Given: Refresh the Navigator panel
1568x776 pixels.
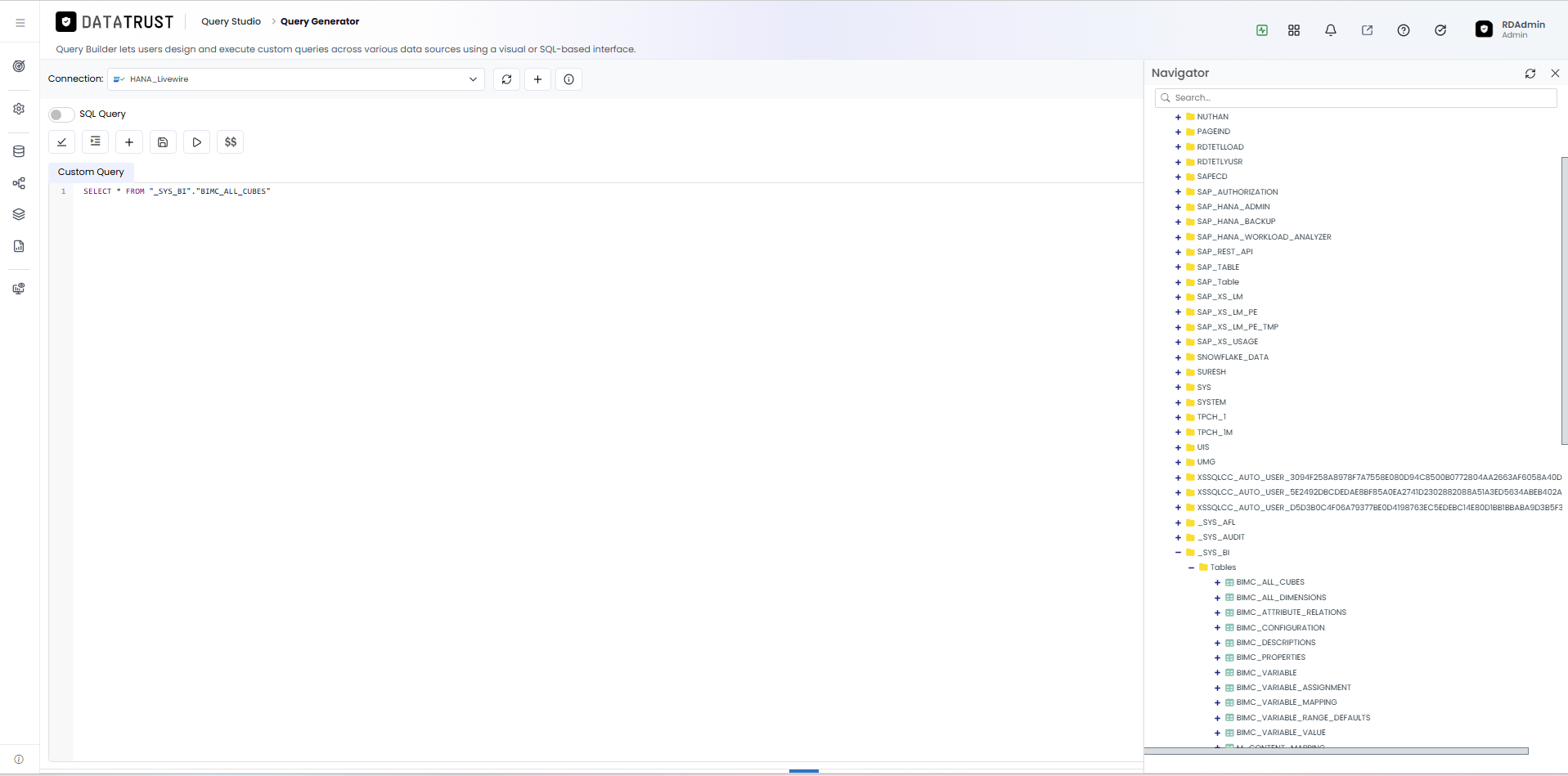Looking at the screenshot, I should coord(1530,74).
